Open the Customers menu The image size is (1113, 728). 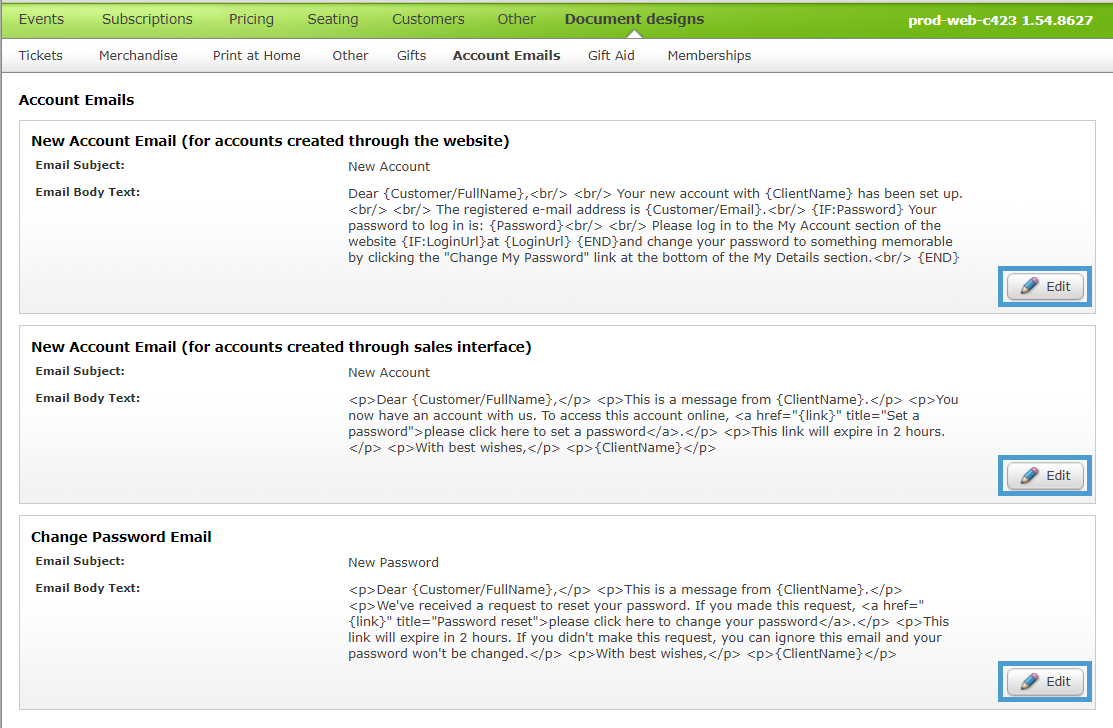(x=428, y=19)
